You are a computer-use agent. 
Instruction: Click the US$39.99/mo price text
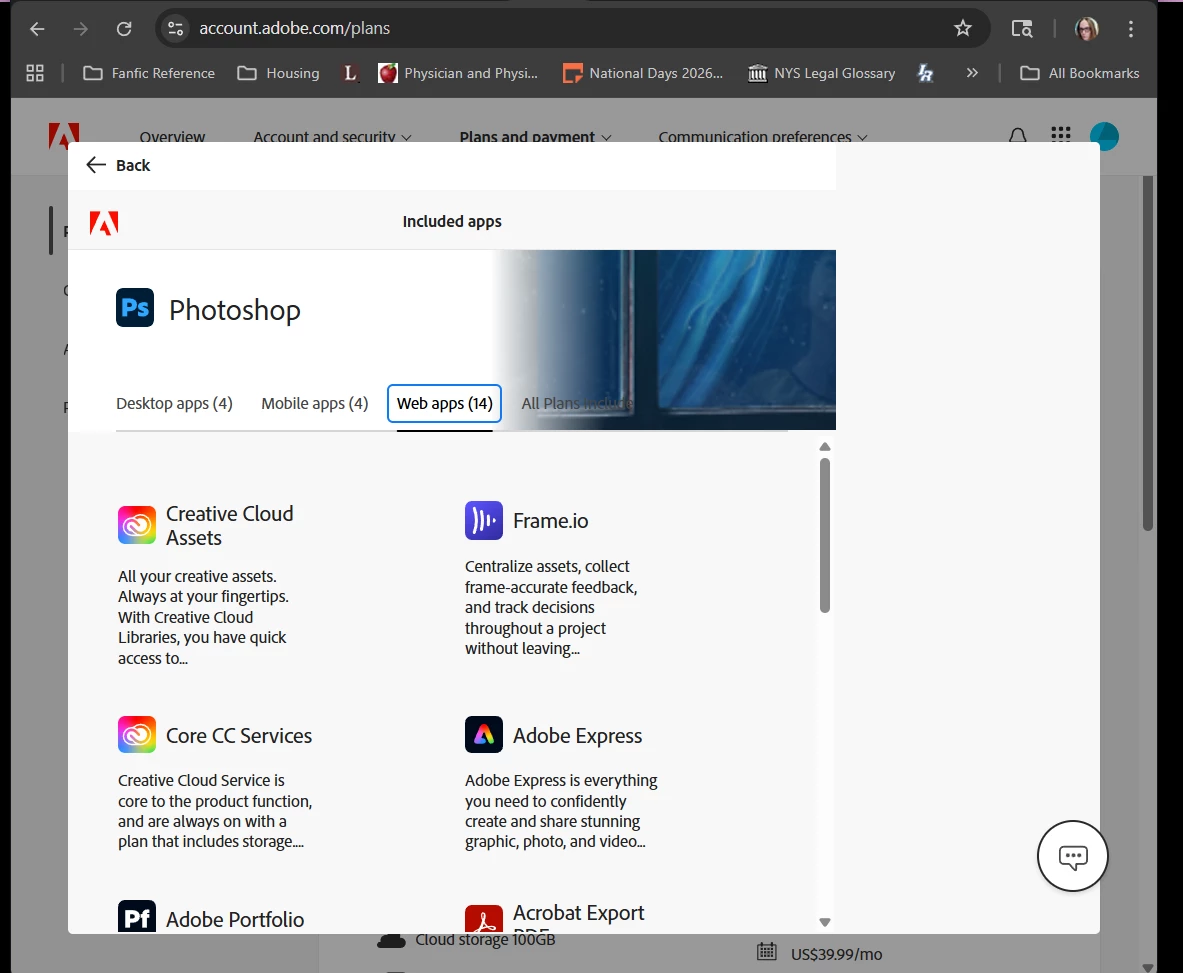[836, 954]
